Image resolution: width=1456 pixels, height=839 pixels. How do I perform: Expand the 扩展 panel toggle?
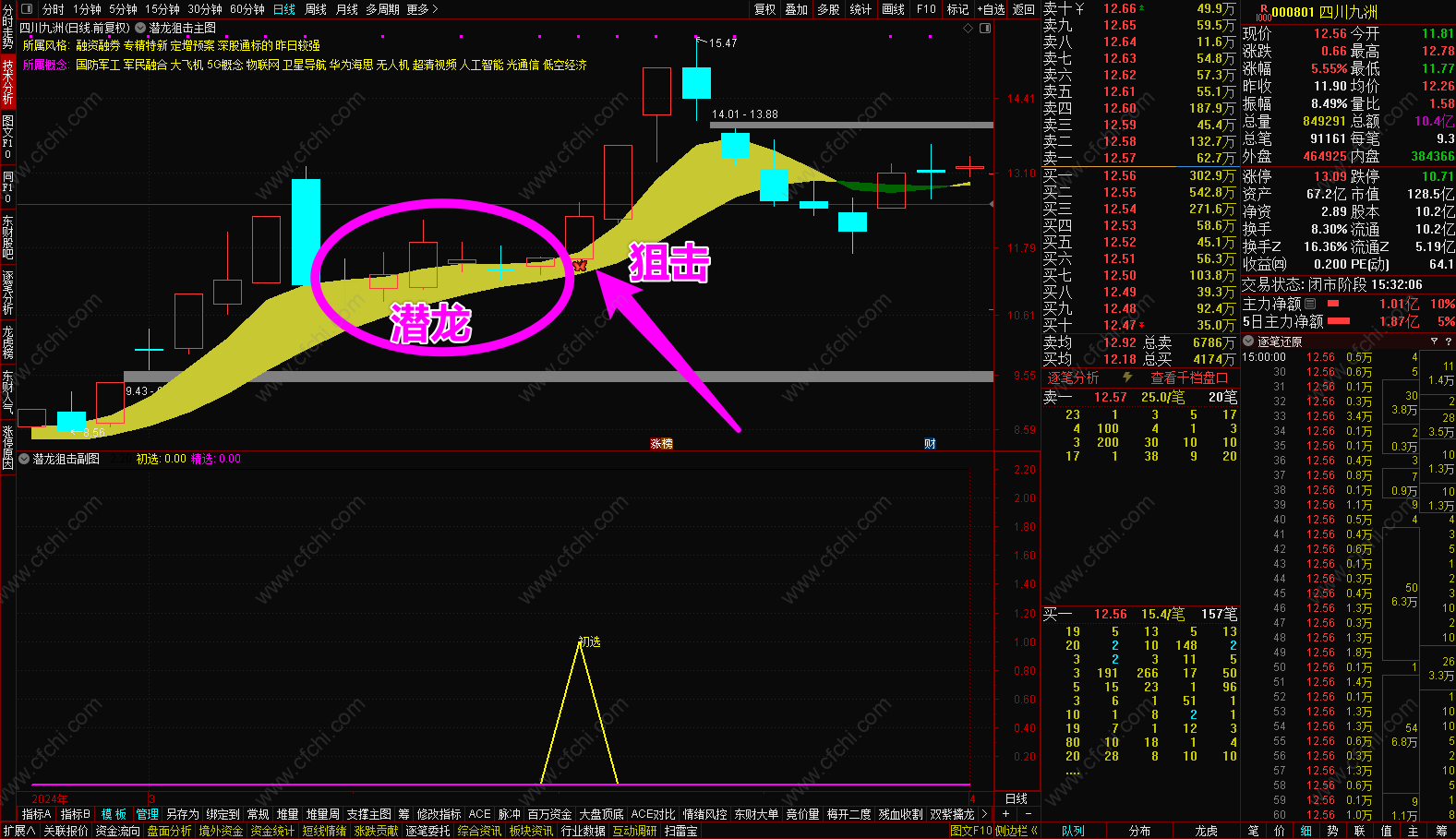click(x=18, y=831)
